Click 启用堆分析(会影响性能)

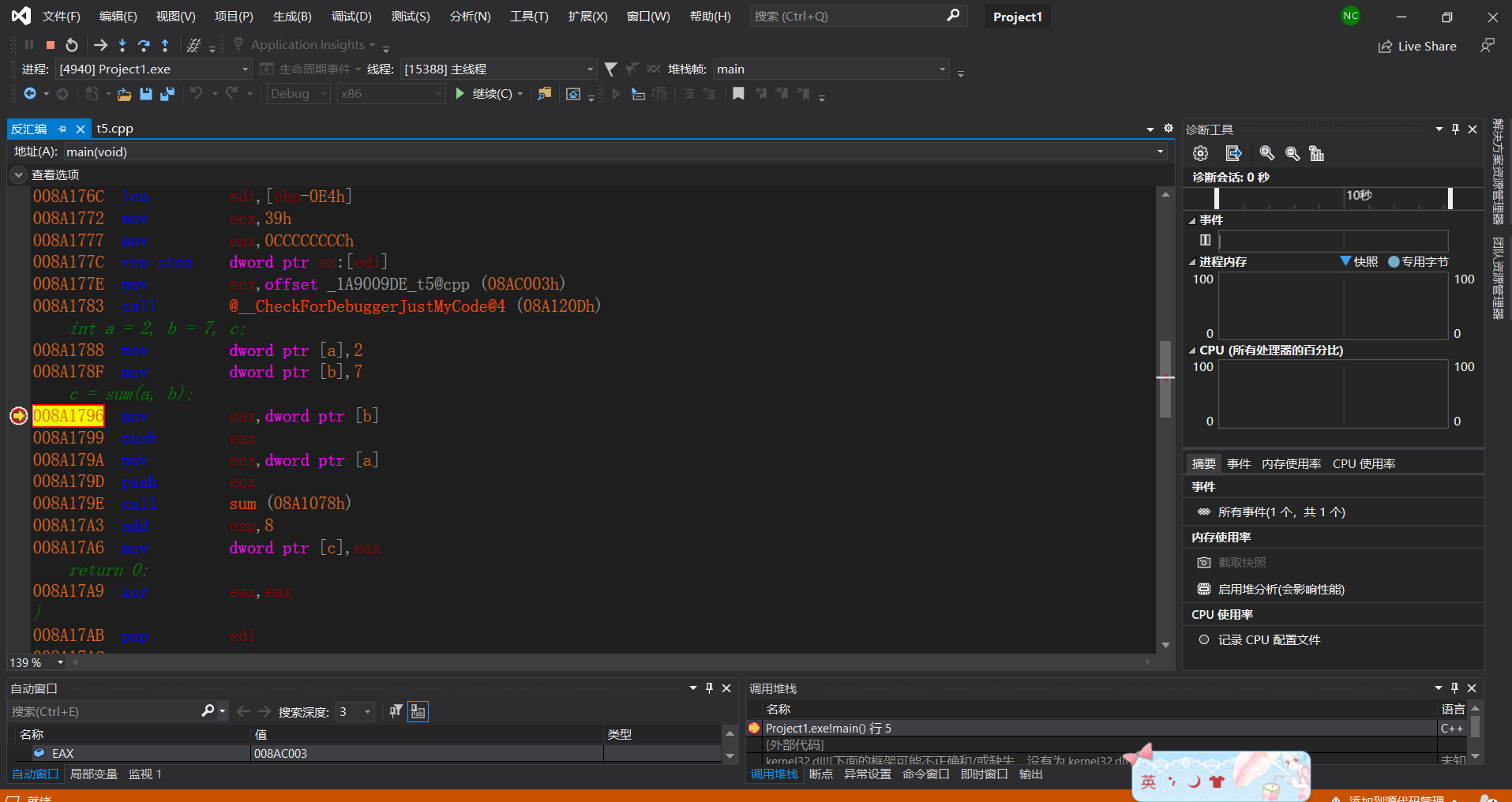click(1281, 590)
